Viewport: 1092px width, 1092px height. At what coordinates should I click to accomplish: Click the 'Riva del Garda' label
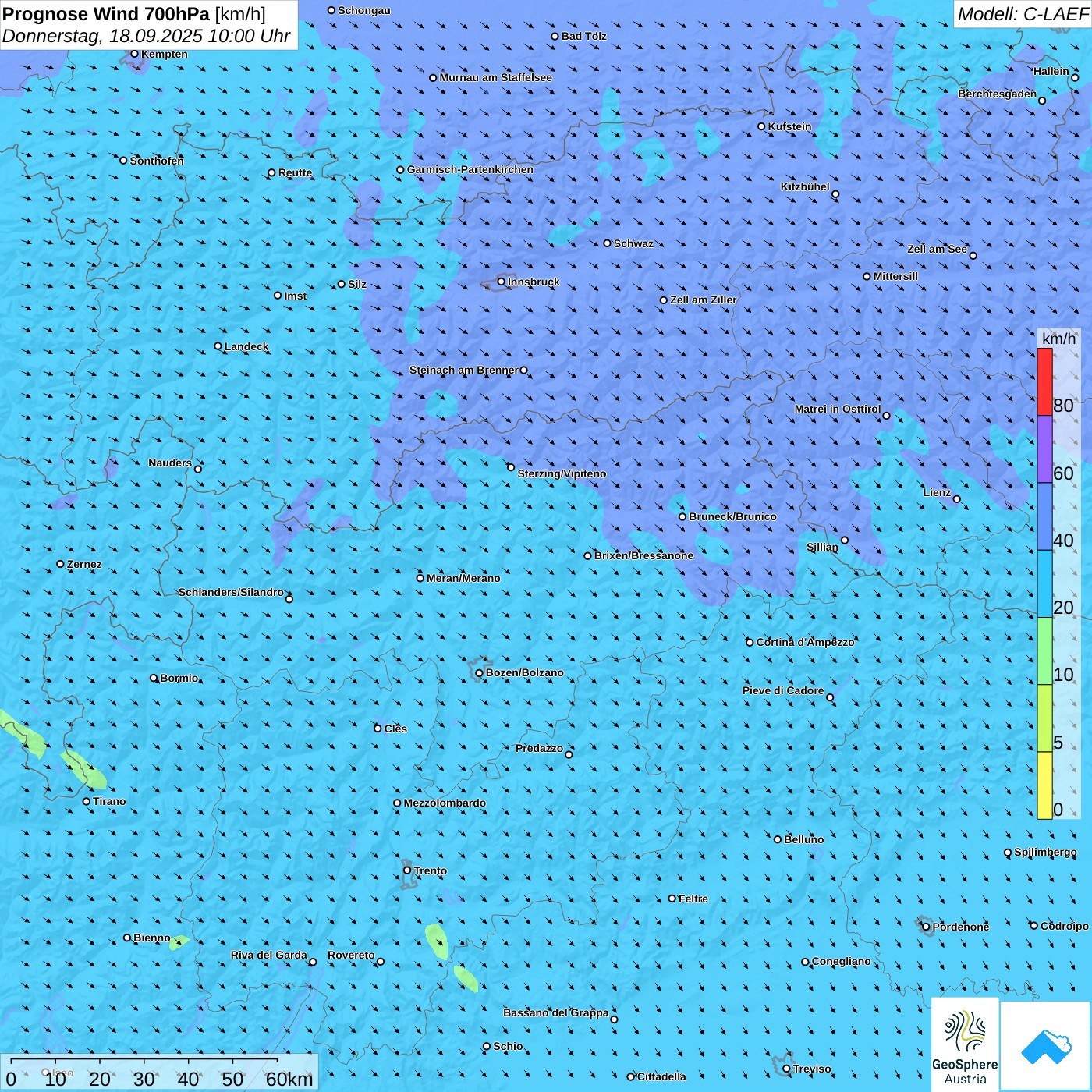pos(269,955)
